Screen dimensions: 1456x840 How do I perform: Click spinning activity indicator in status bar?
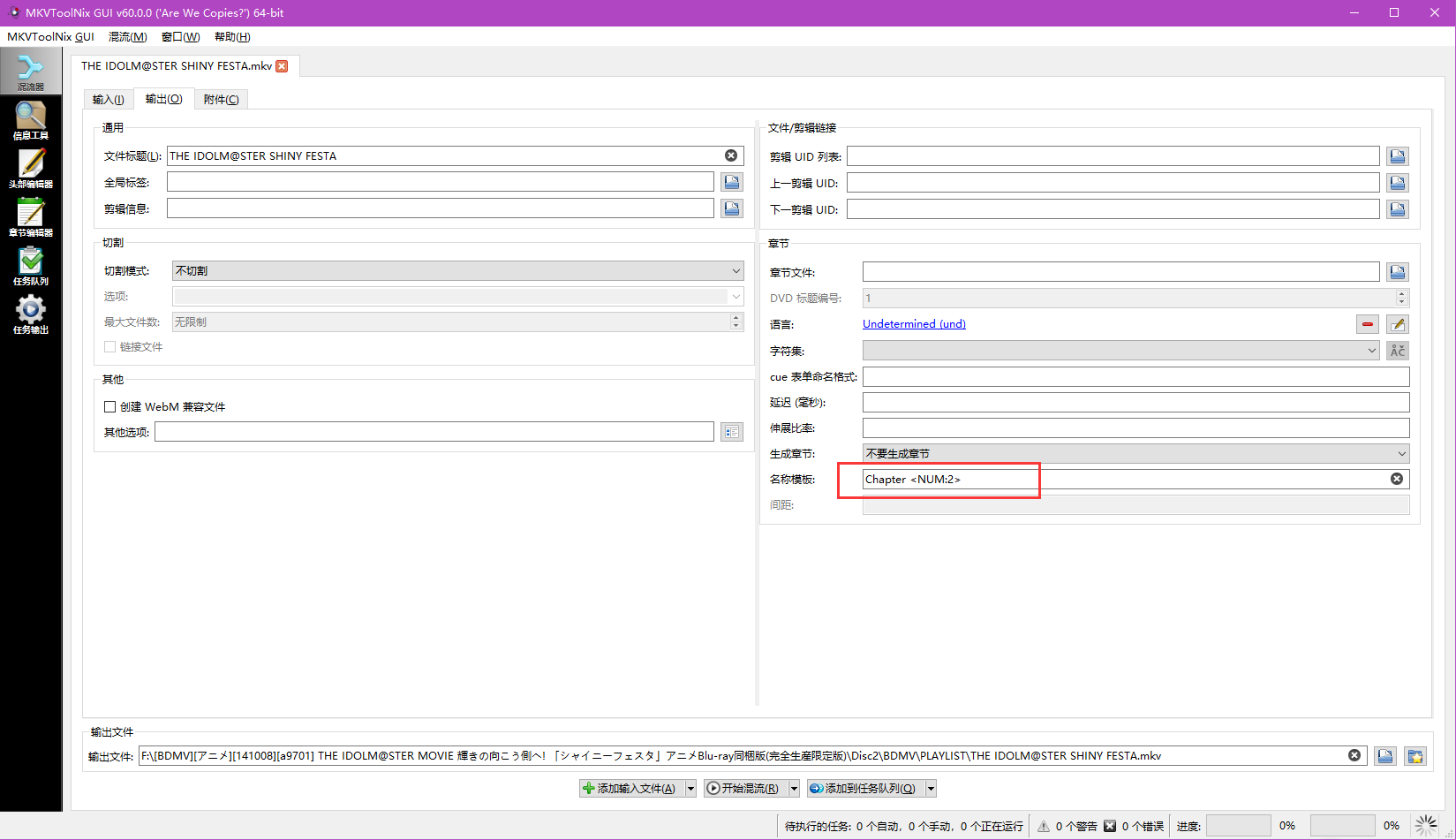[x=1426, y=825]
